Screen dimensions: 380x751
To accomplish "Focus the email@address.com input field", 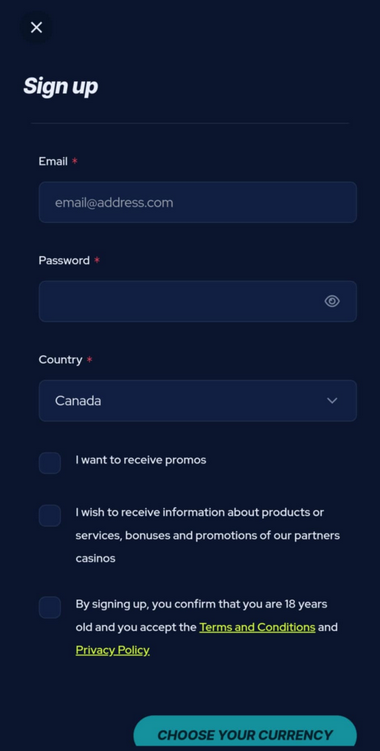I will point(197,202).
